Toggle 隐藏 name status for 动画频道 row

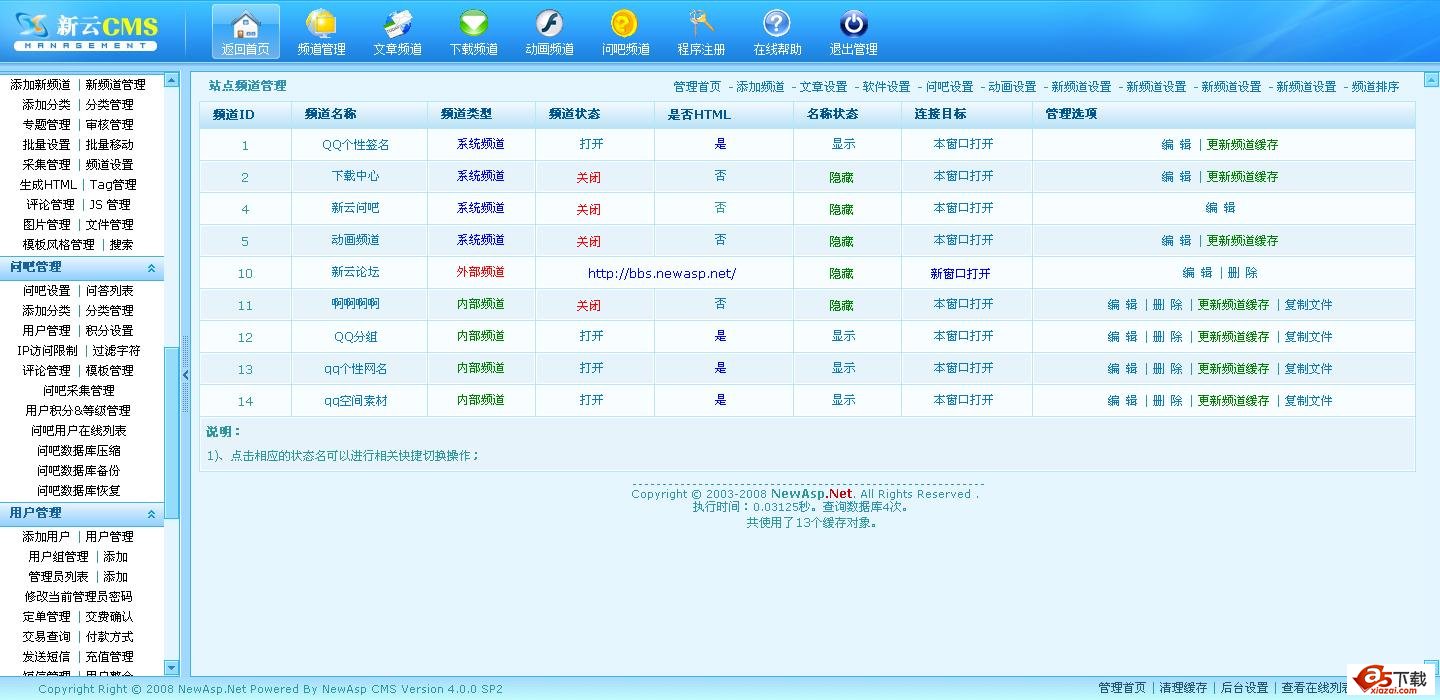coord(842,242)
